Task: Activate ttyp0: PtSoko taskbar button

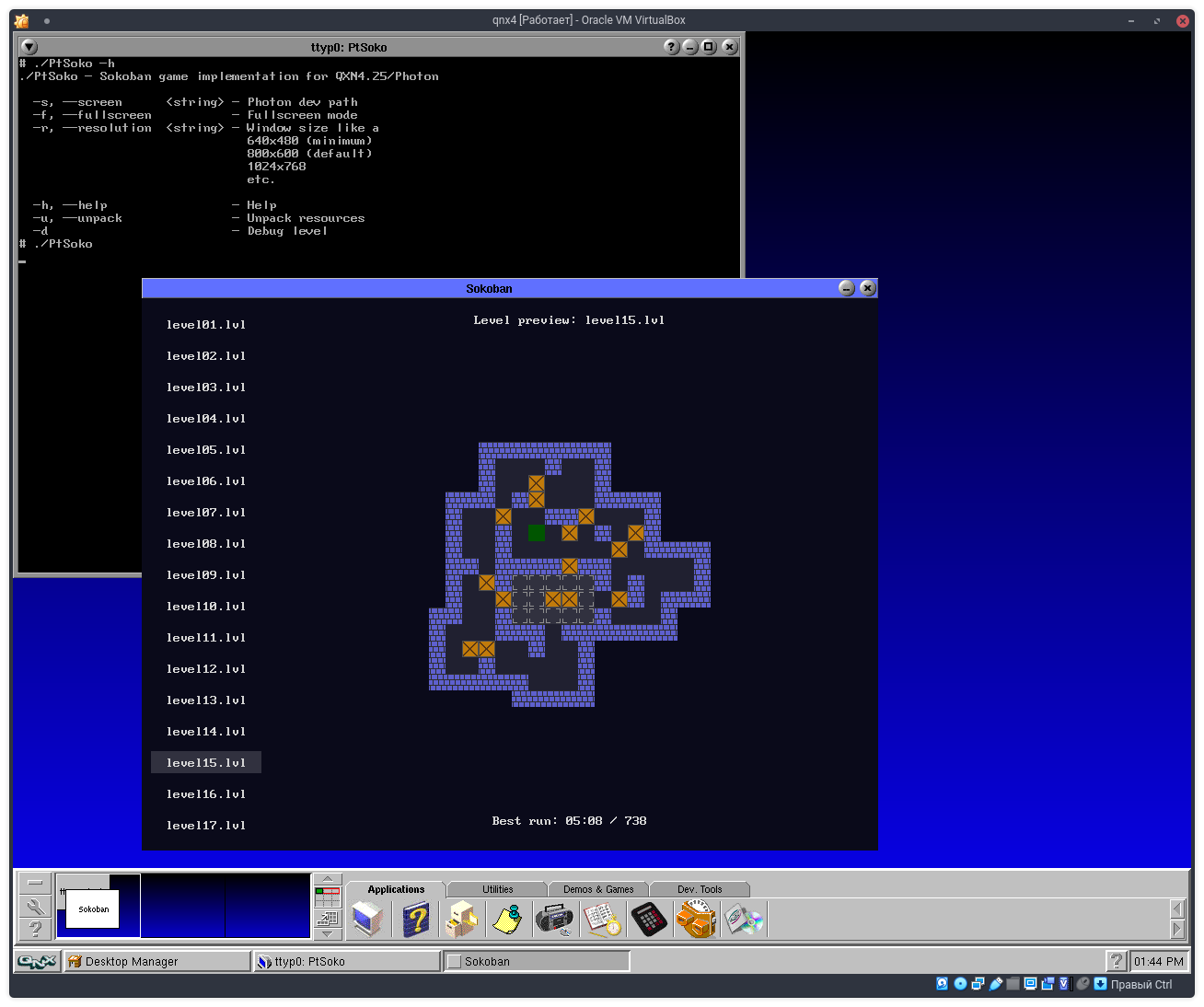Action: pyautogui.click(x=348, y=961)
